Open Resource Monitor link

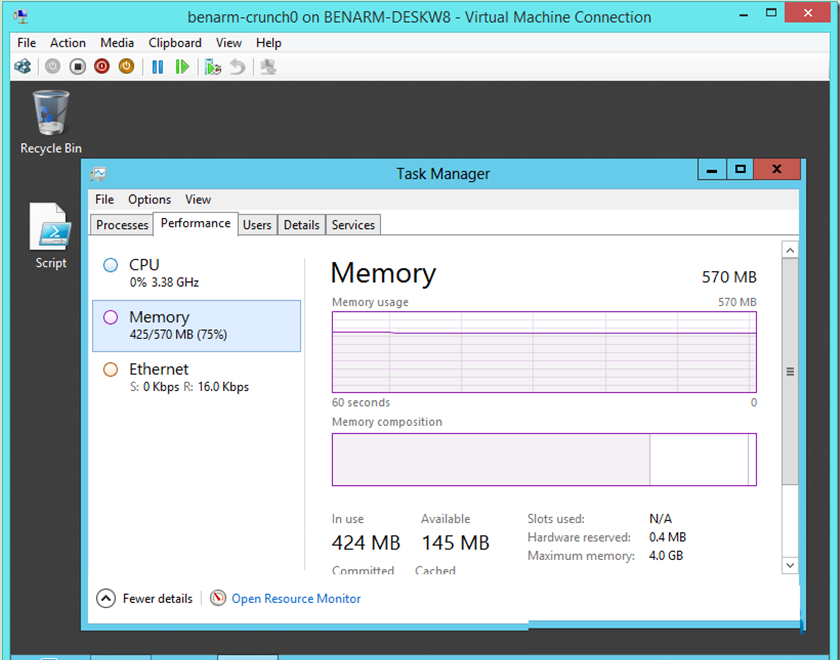coord(296,598)
